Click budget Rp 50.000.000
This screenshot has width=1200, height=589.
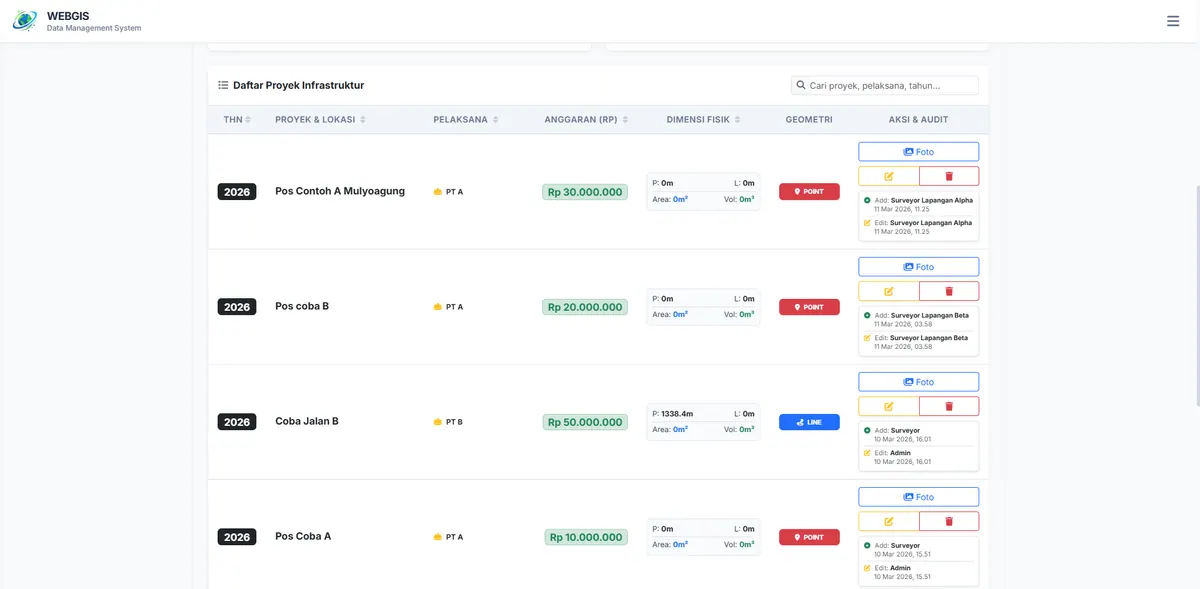[x=585, y=422]
